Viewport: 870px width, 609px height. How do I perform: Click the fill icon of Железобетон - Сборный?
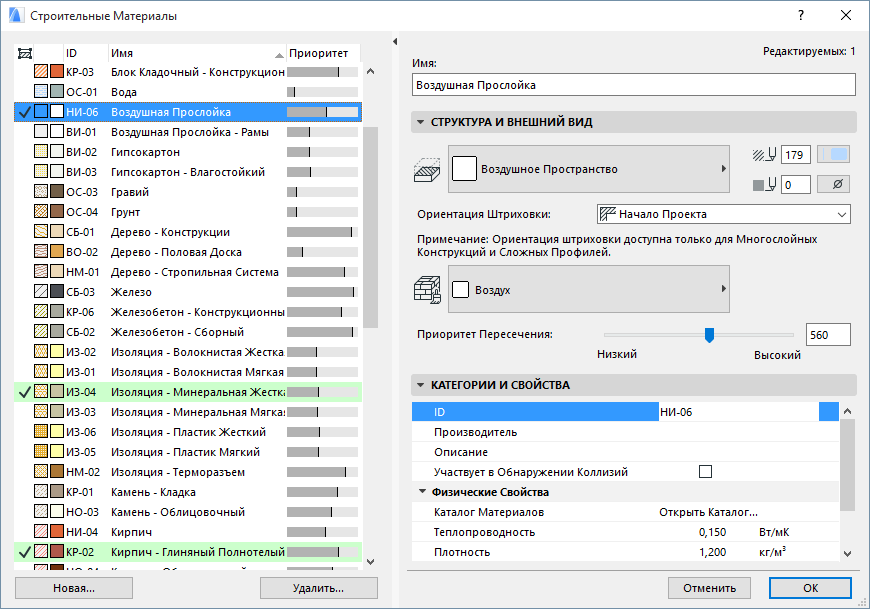coord(41,332)
